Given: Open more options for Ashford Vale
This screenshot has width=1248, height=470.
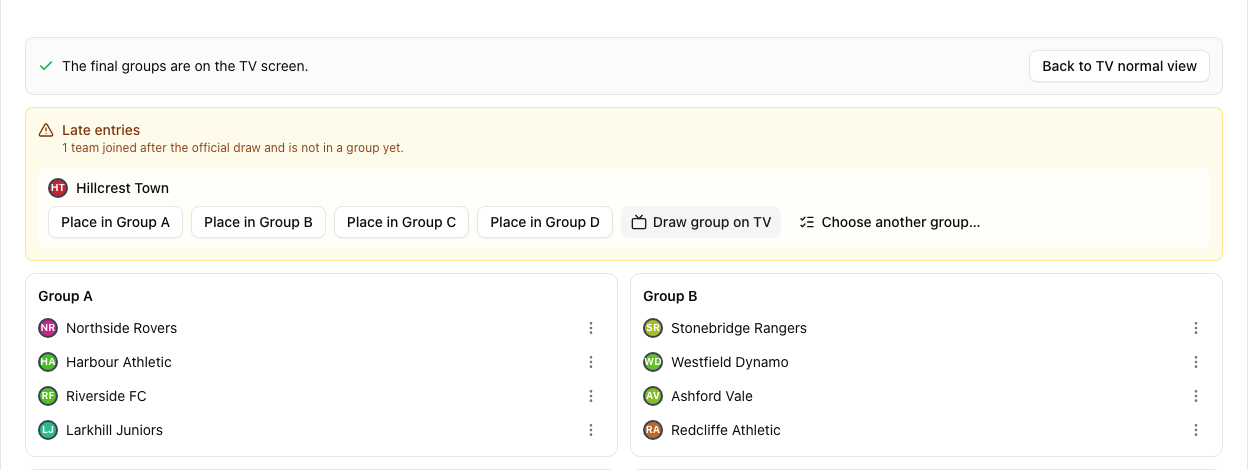Looking at the screenshot, I should [1196, 396].
